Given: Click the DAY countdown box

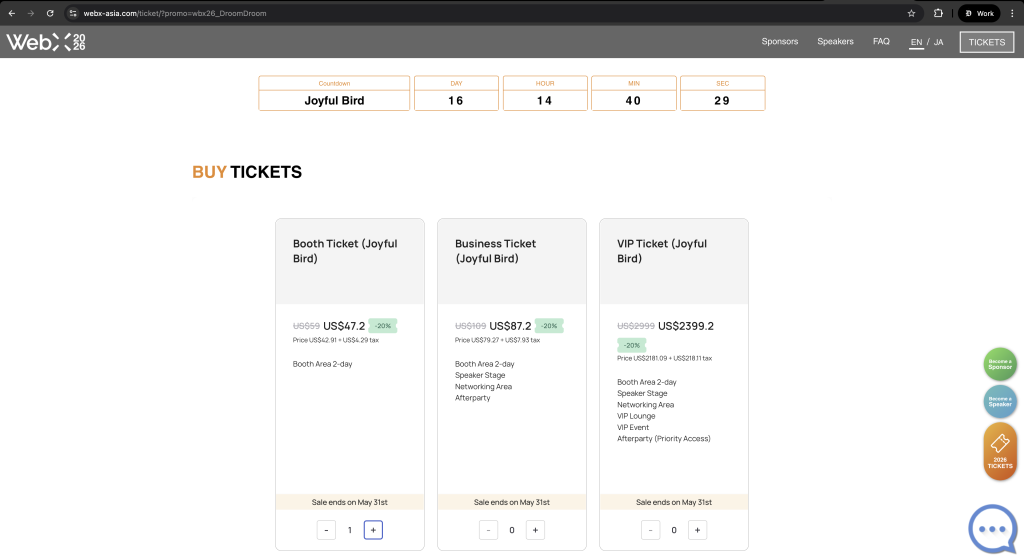Looking at the screenshot, I should pos(456,93).
